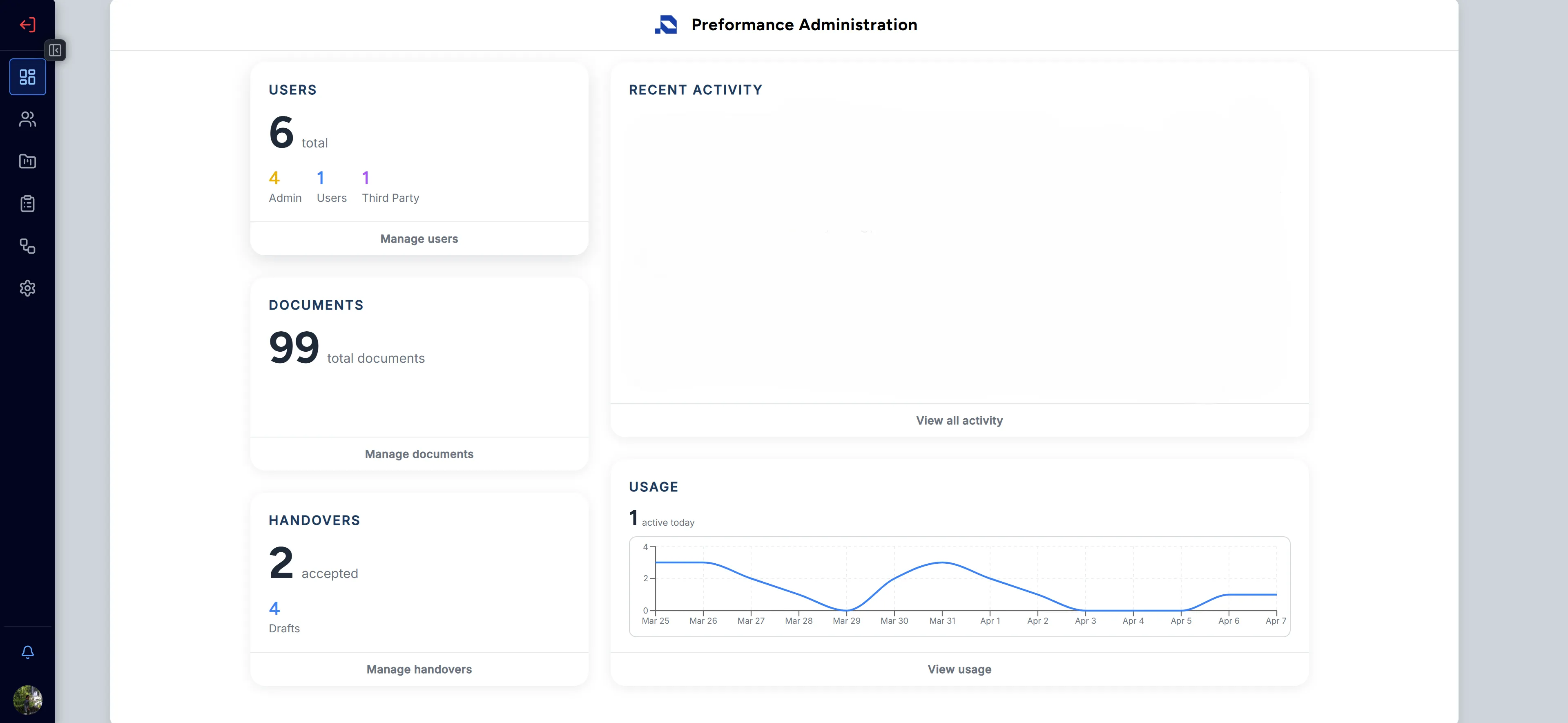
Task: Click the USAGE heading
Action: (653, 487)
